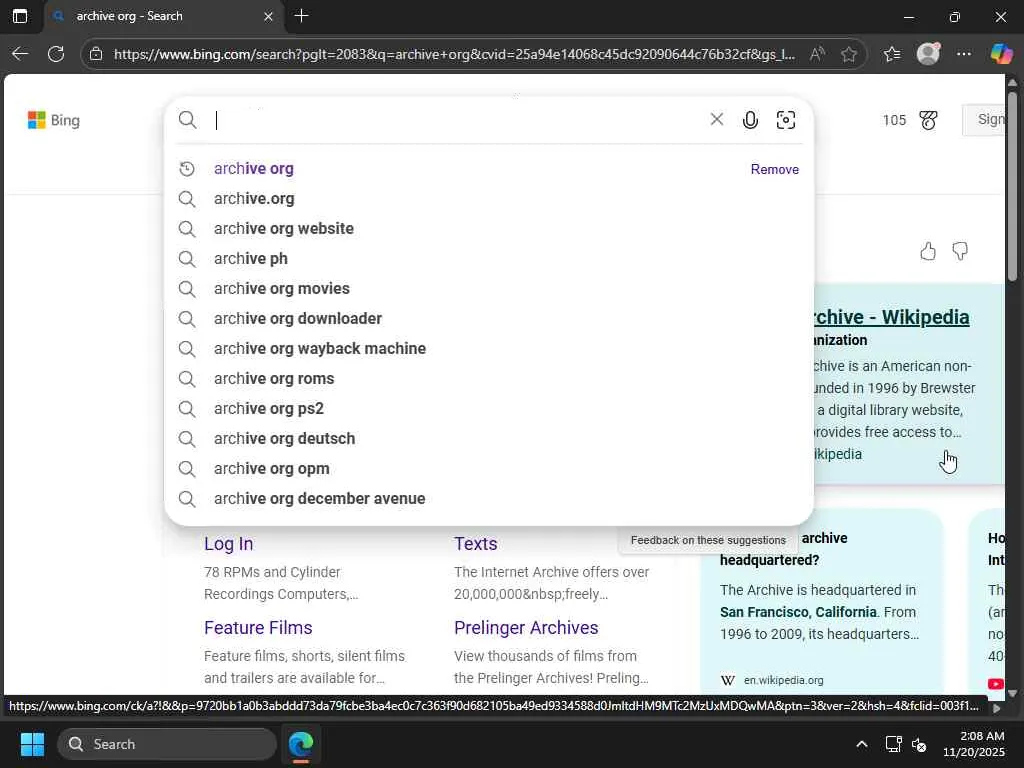Refresh the current page

[x=56, y=54]
